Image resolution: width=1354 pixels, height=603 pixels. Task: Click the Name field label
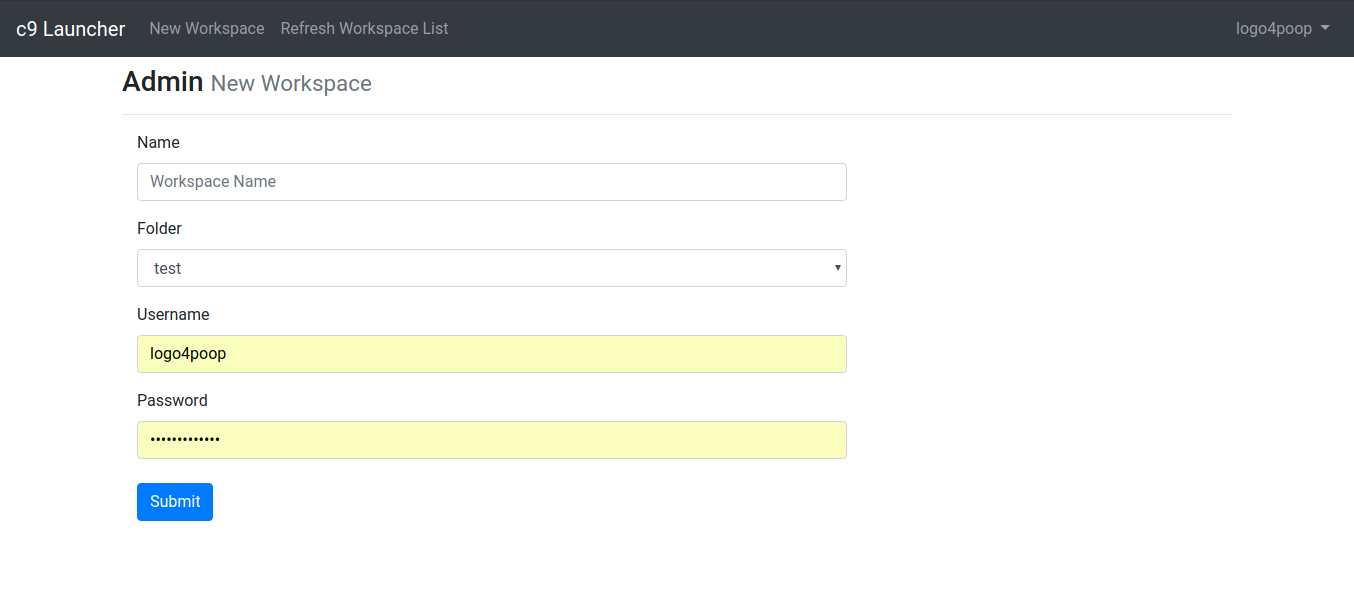[158, 142]
